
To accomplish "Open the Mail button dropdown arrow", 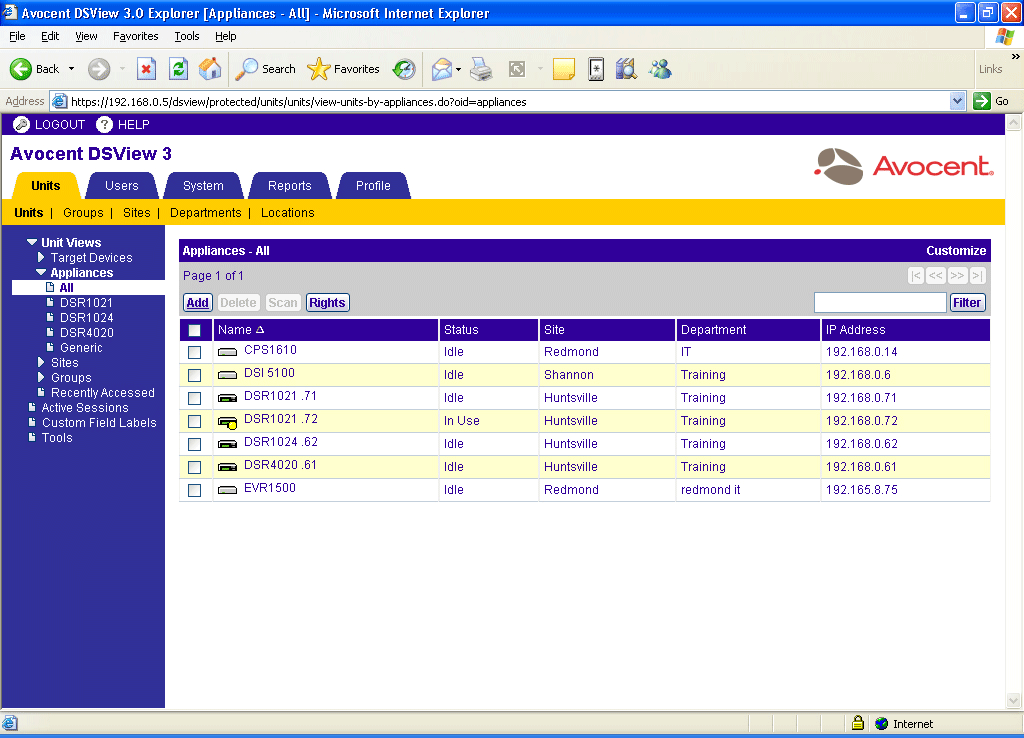I will coord(458,69).
